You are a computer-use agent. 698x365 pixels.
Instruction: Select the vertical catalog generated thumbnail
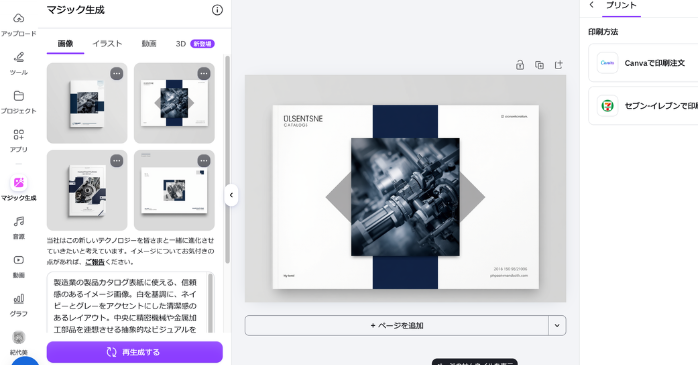click(87, 103)
